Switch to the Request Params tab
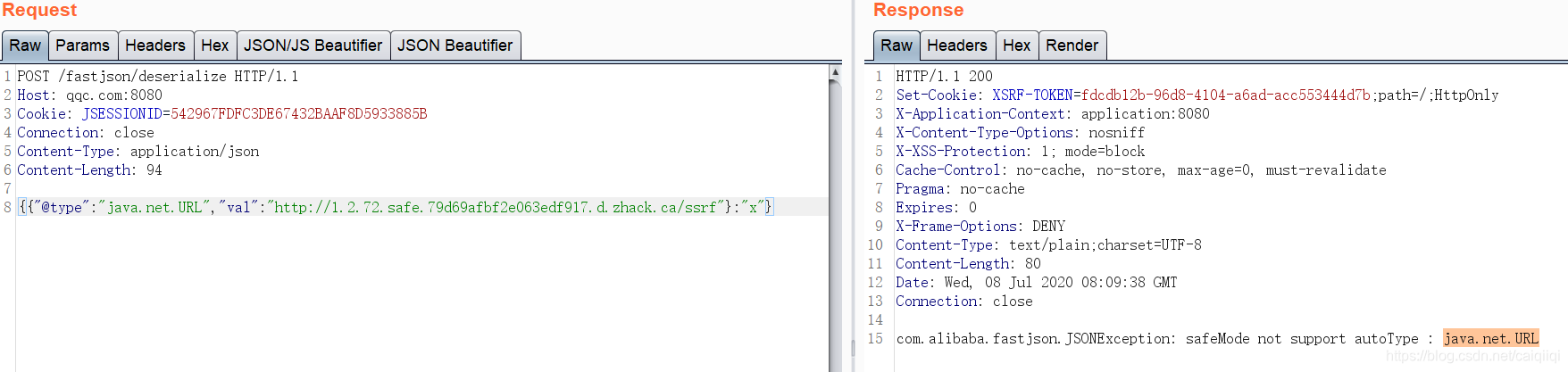Screen dimensions: 1568x372 coord(82,45)
